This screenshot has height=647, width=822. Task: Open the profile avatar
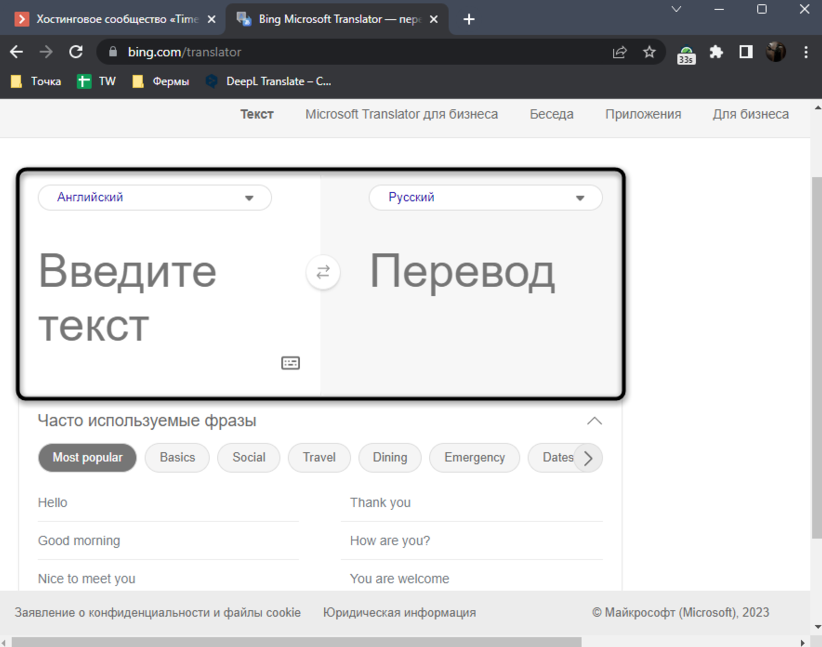coord(775,52)
